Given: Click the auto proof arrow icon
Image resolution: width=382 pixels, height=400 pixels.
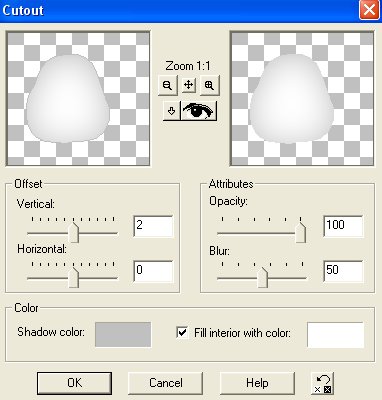Looking at the screenshot, I should coord(171,111).
